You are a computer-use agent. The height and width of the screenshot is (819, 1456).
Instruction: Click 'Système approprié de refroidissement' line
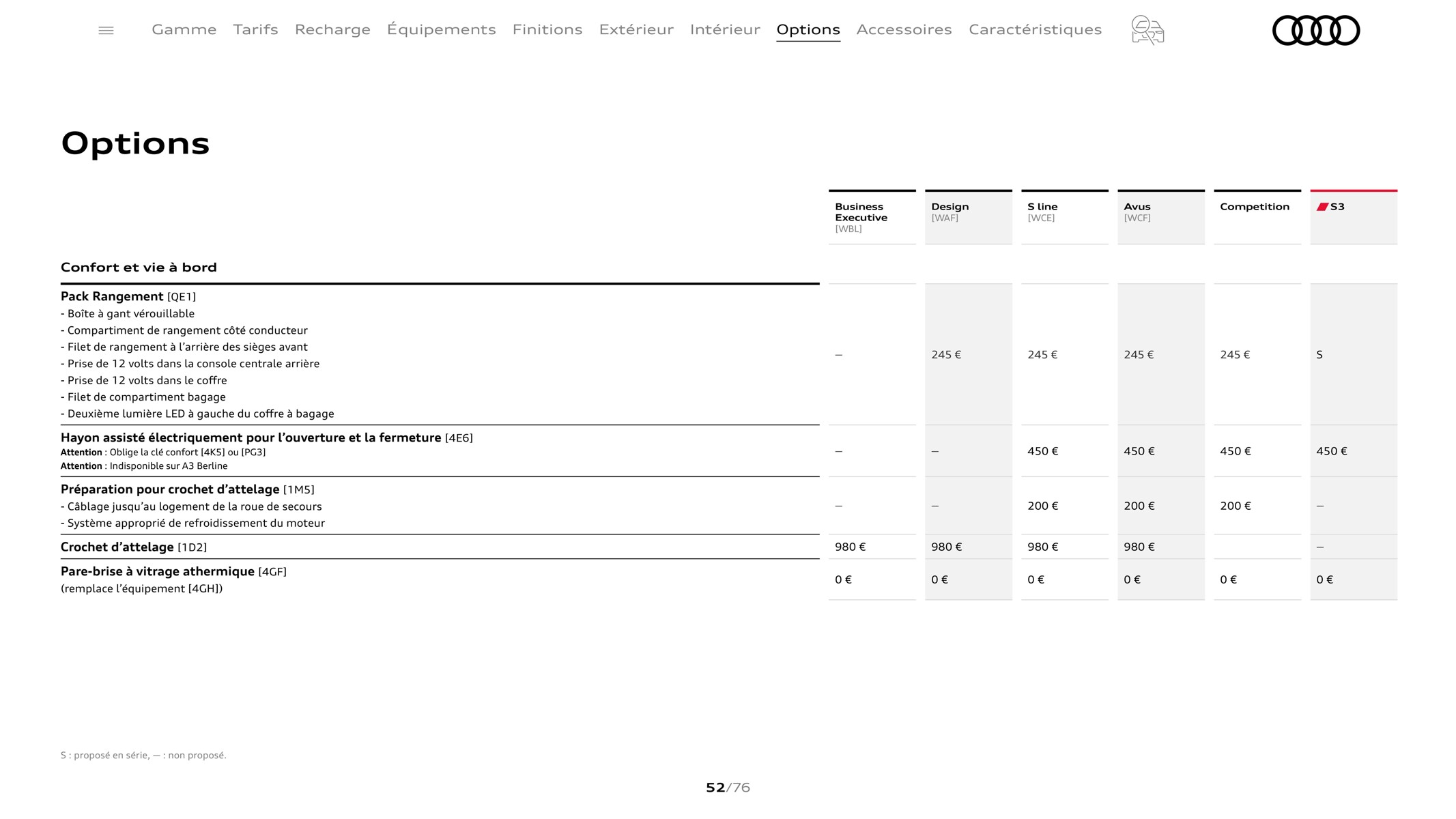(192, 523)
